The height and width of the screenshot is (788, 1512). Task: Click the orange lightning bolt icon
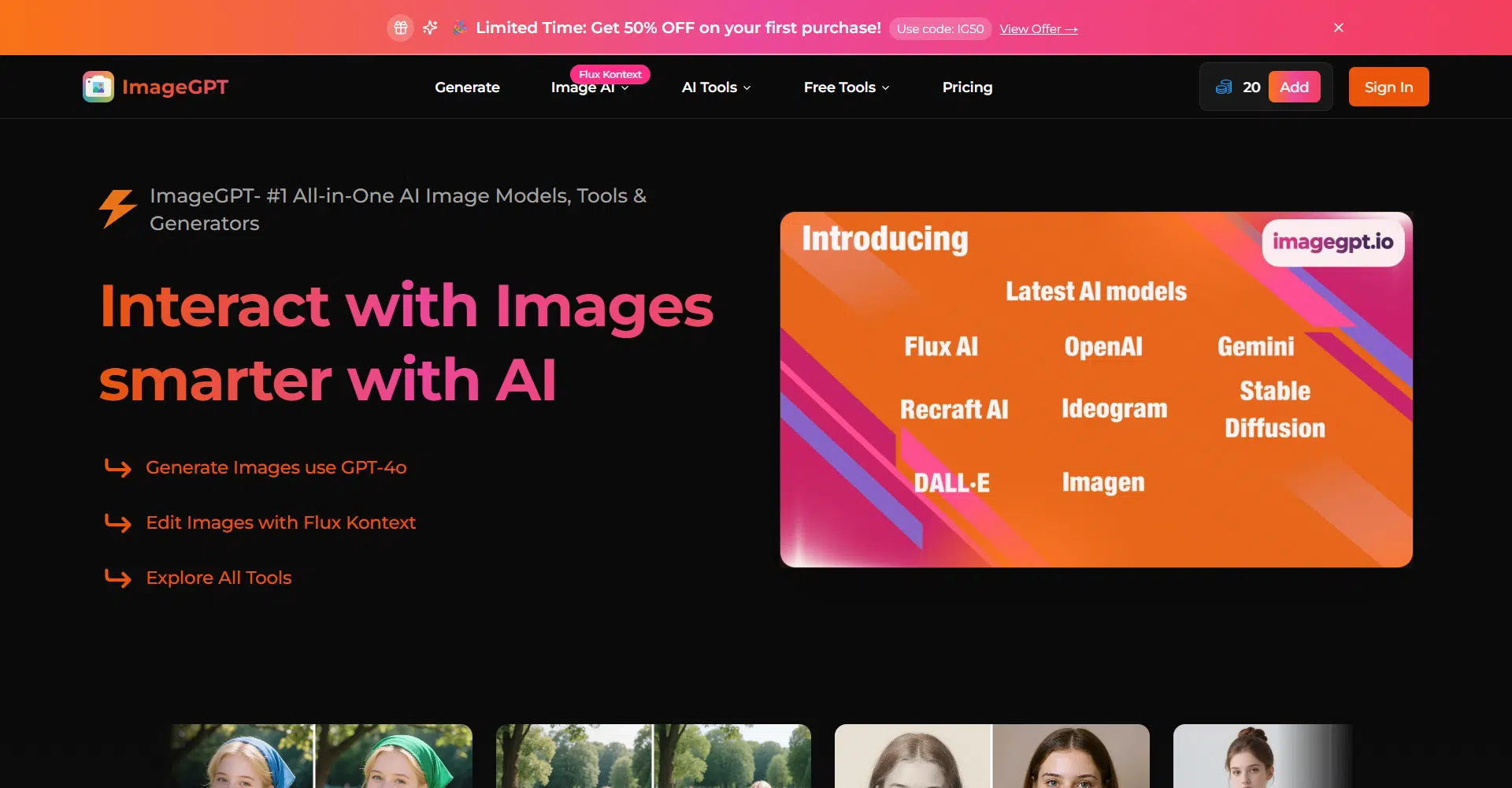117,209
